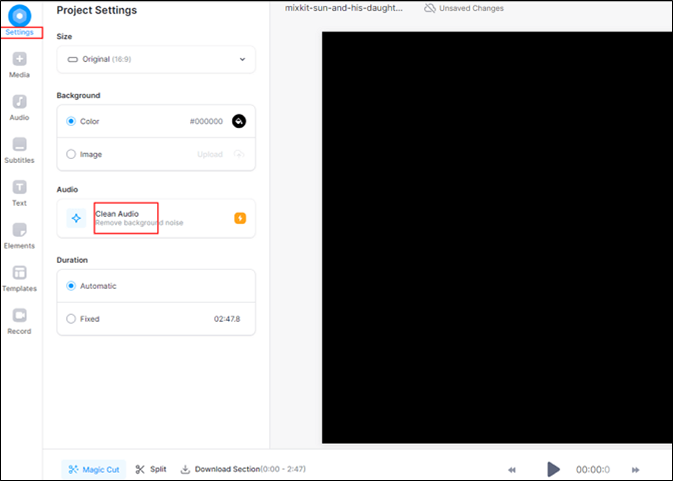Click the Settings label under top icon

tap(19, 32)
